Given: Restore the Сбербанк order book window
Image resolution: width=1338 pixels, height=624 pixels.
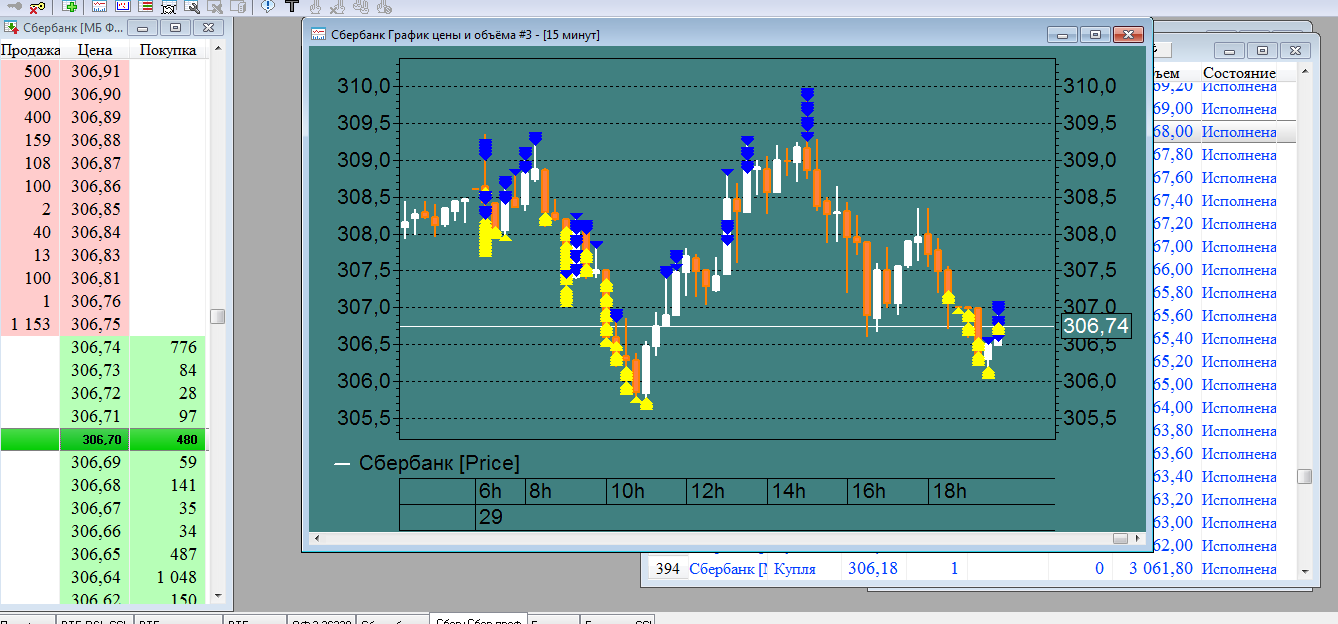Looking at the screenshot, I should click(x=176, y=27).
